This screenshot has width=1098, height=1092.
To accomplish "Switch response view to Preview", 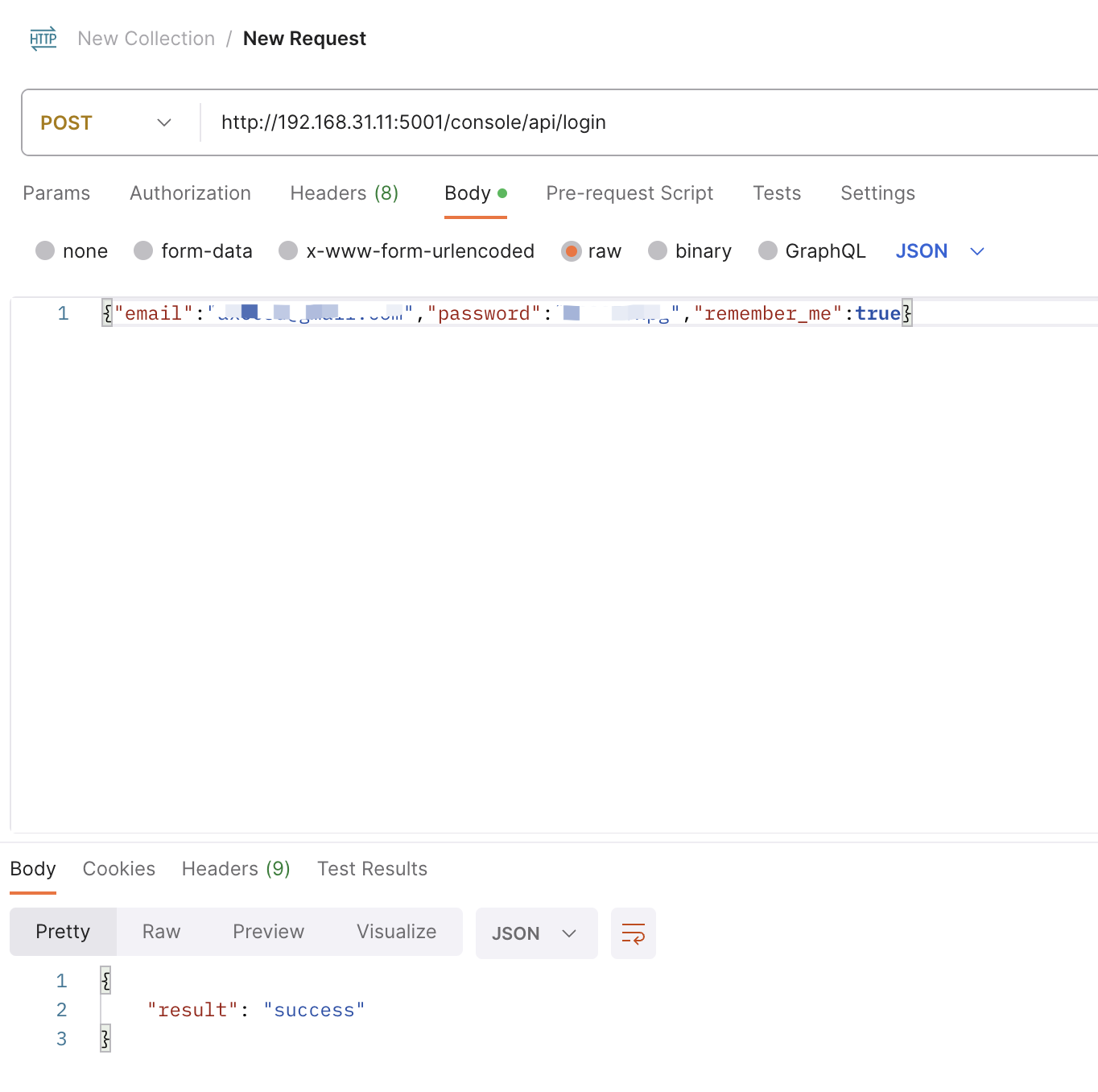I will tap(268, 932).
